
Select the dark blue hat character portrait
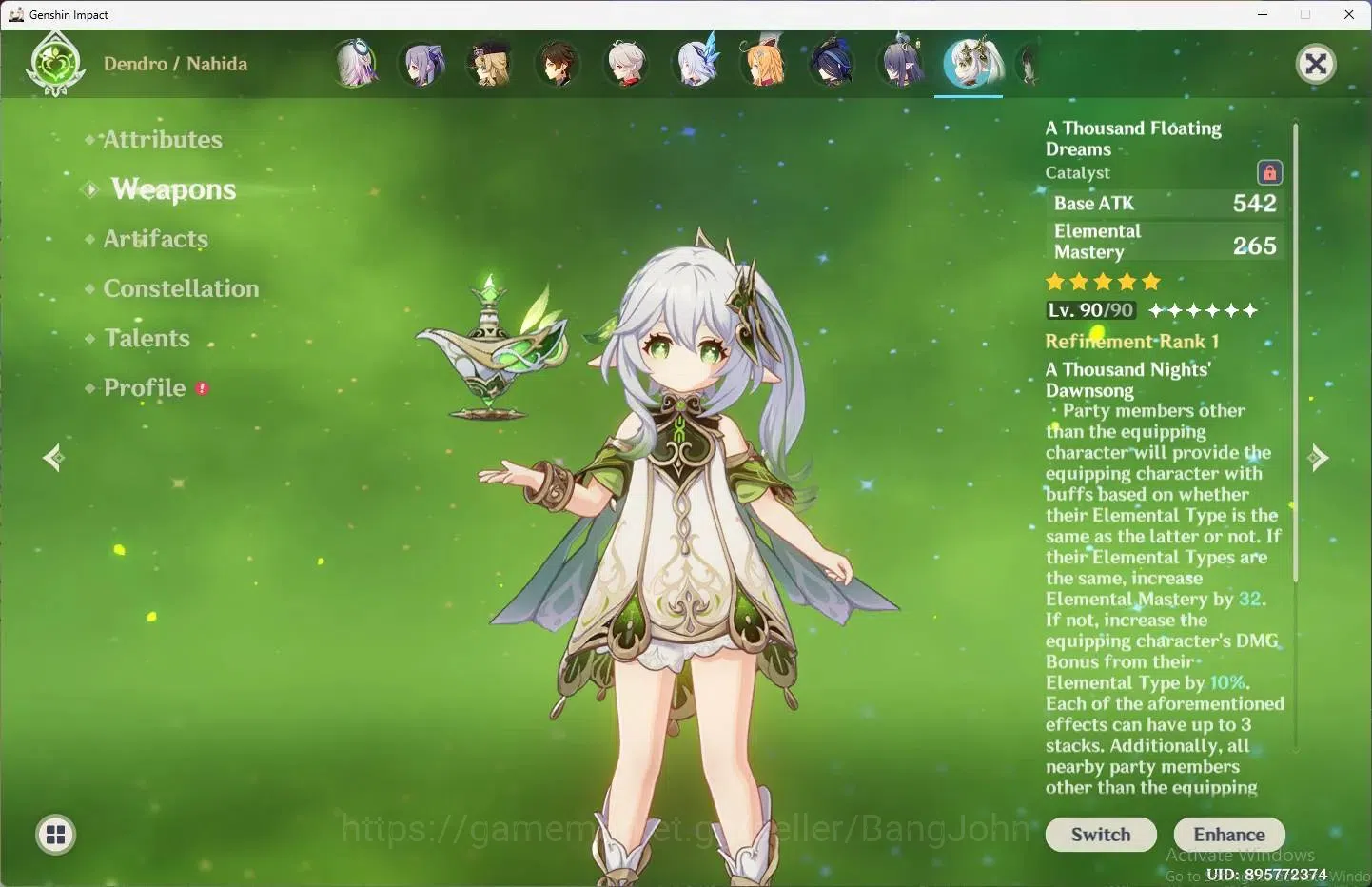pyautogui.click(x=832, y=64)
